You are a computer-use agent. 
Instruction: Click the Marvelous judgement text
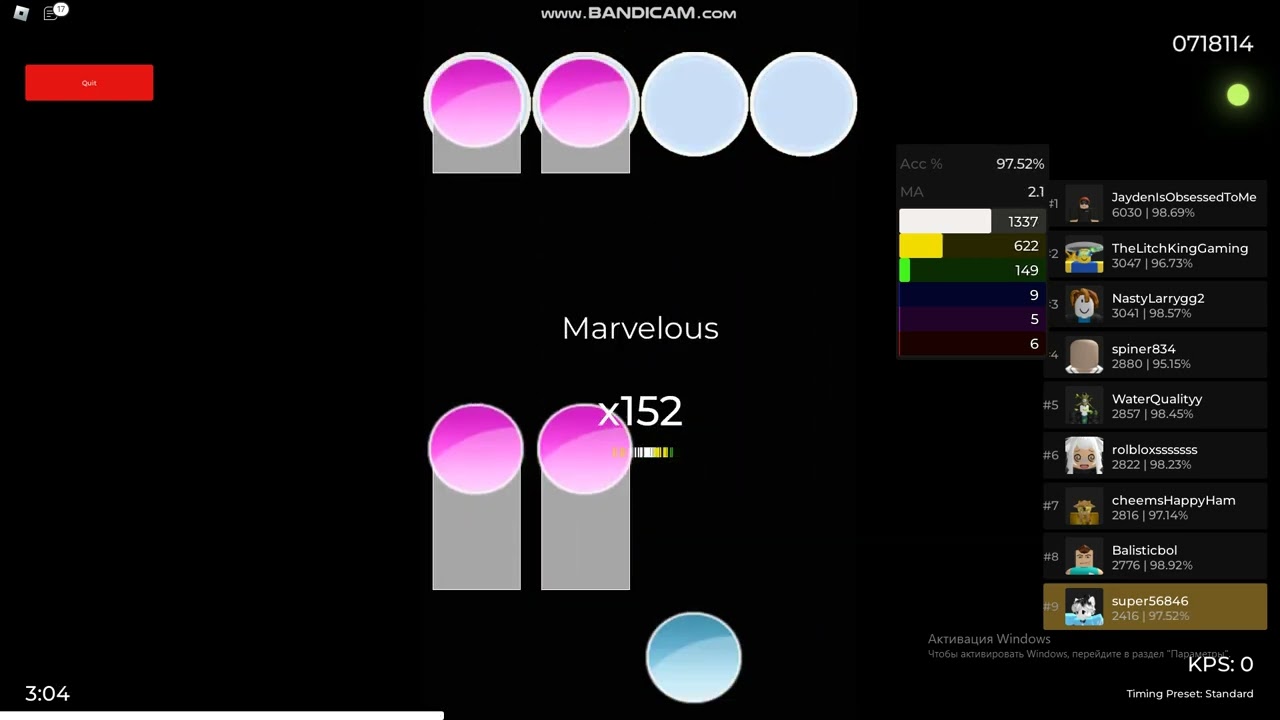[x=640, y=328]
